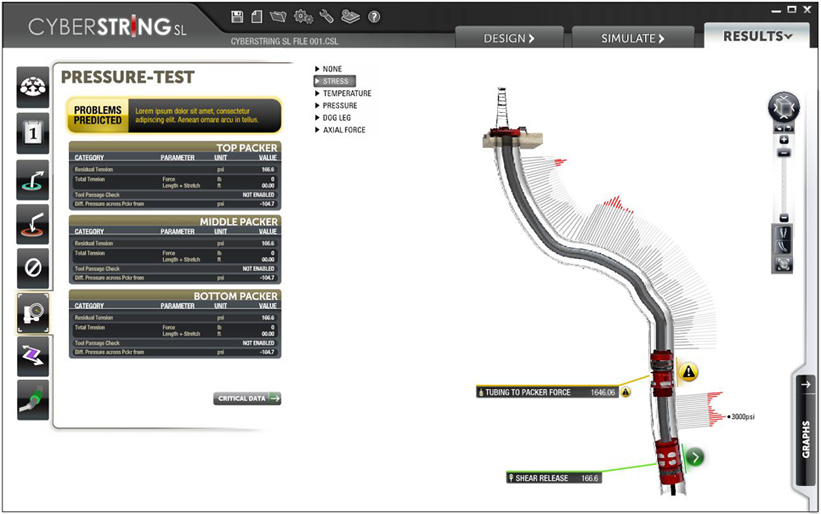This screenshot has width=821, height=514.
Task: Select the dashboard gauge sidebar icon
Action: pyautogui.click(x=33, y=87)
